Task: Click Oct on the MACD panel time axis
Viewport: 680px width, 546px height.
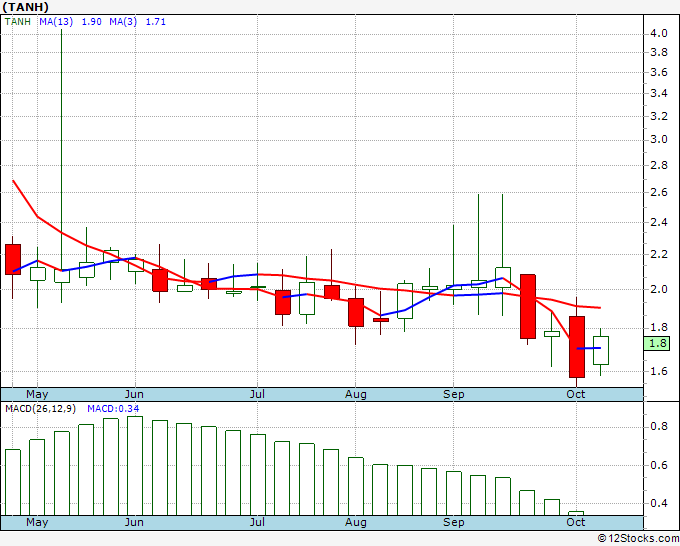Action: pyautogui.click(x=576, y=522)
